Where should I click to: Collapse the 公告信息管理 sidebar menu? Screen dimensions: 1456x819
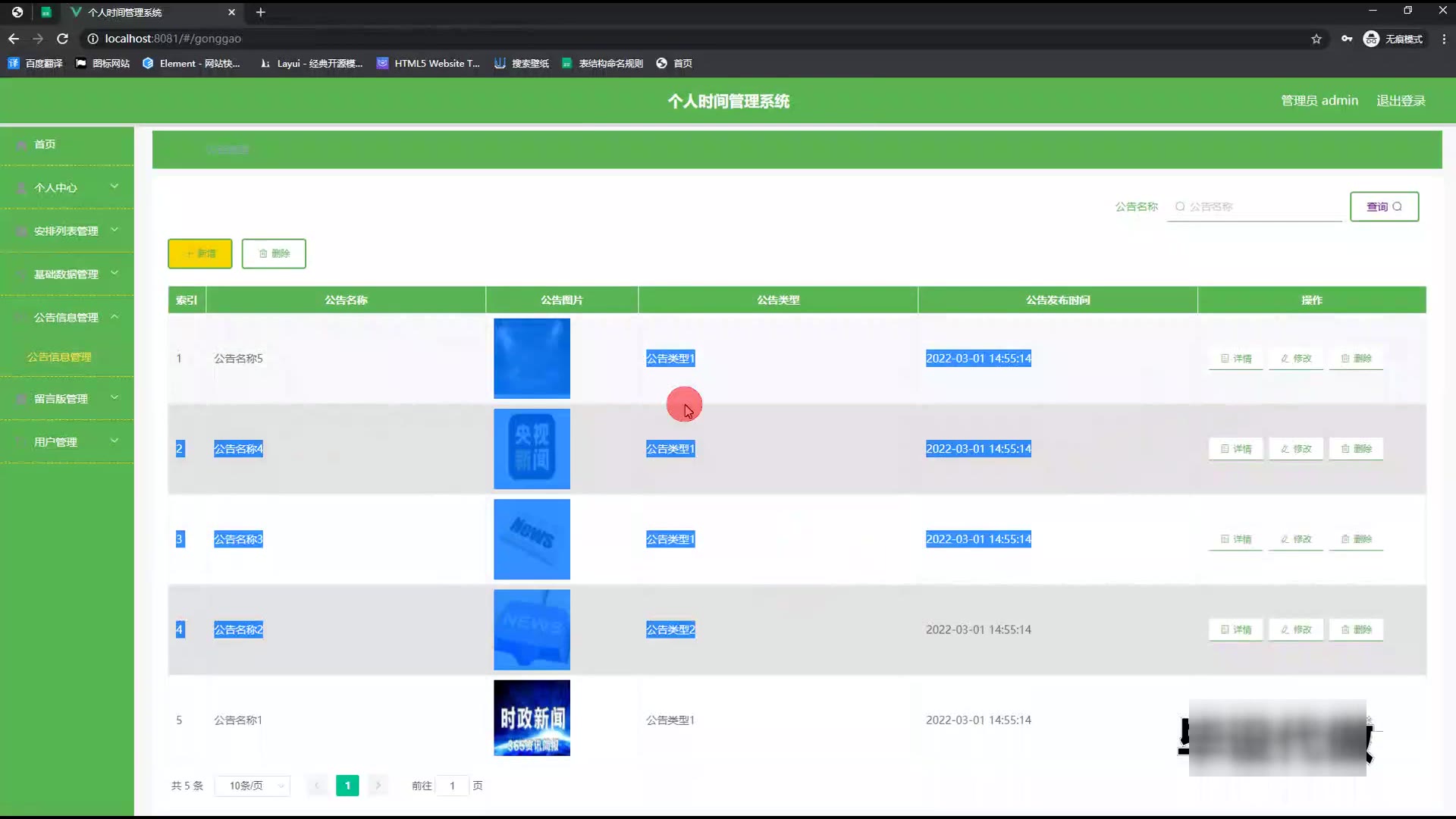67,317
